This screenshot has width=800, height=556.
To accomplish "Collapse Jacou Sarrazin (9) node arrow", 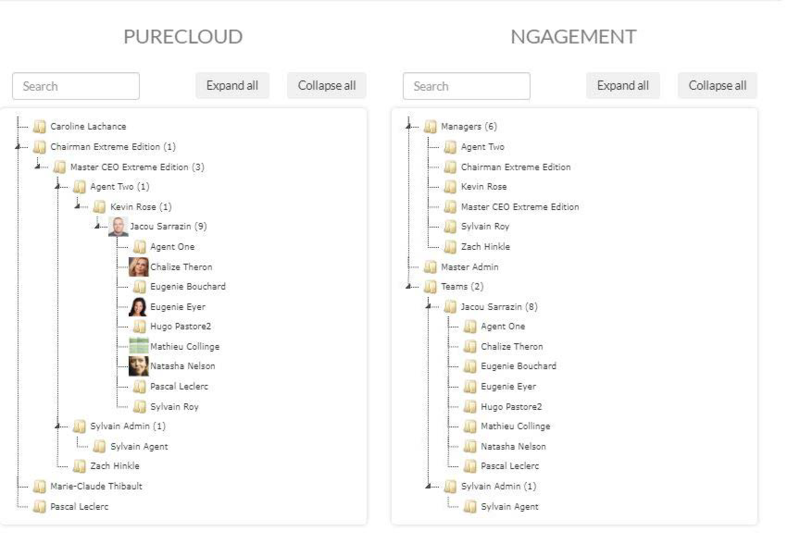I will coord(97,226).
